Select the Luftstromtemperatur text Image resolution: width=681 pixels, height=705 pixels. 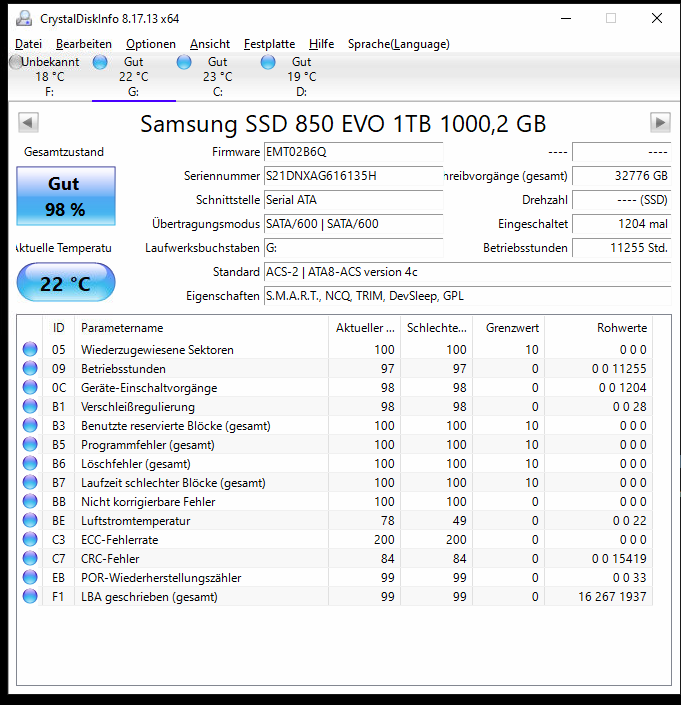(135, 521)
